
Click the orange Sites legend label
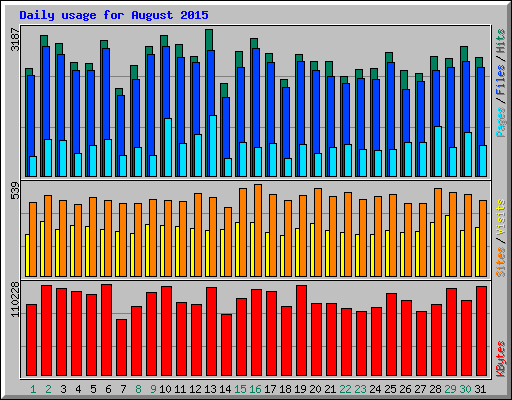point(500,262)
